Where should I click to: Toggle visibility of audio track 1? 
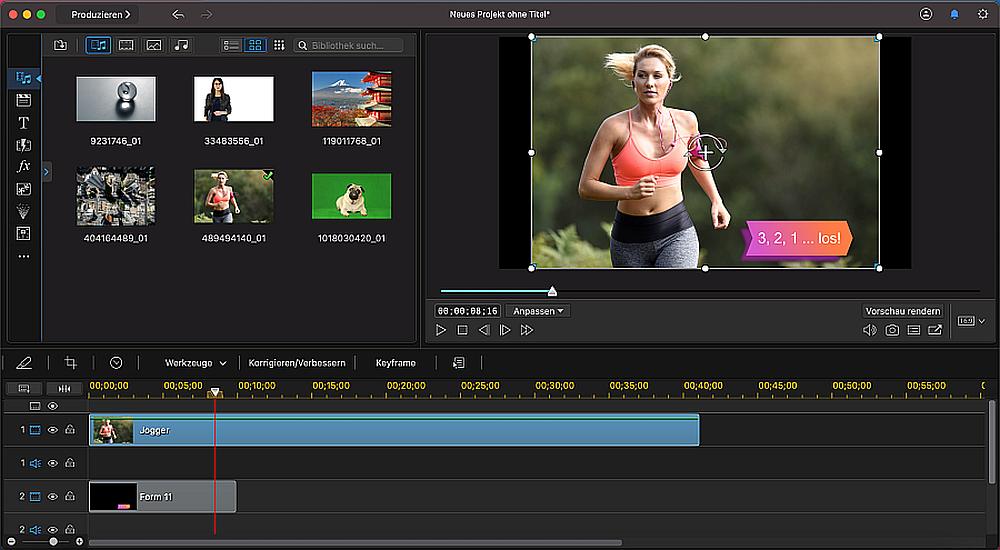53,464
